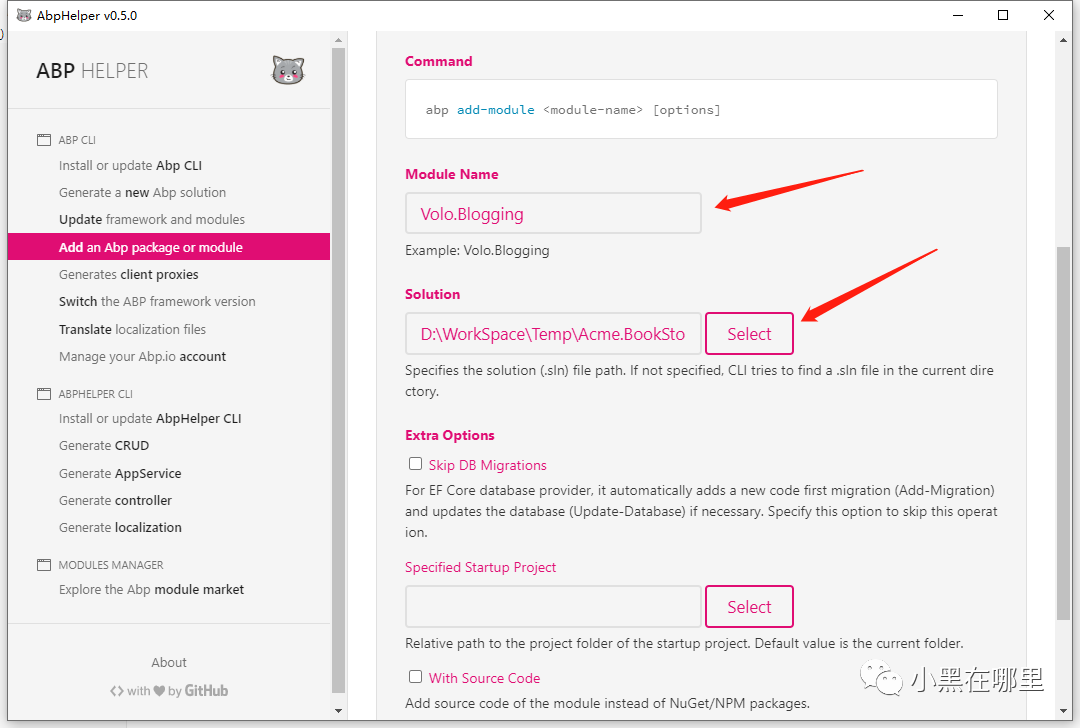Click the Extra Options heading
Viewport: 1080px width, 728px height.
(x=450, y=435)
